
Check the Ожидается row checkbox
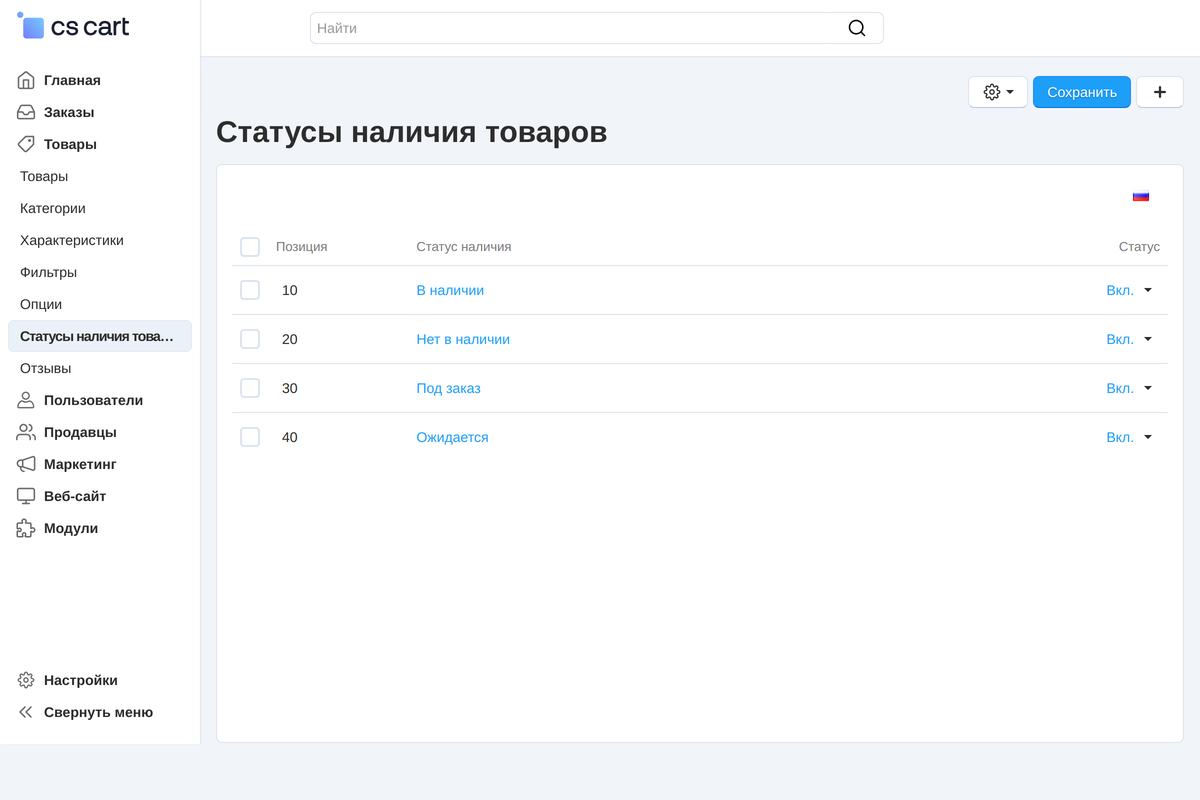[x=250, y=437]
